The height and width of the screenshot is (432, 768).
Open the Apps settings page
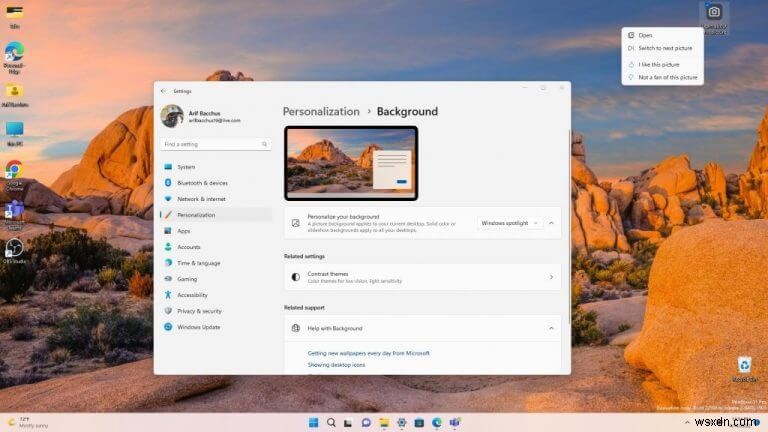click(x=216, y=231)
